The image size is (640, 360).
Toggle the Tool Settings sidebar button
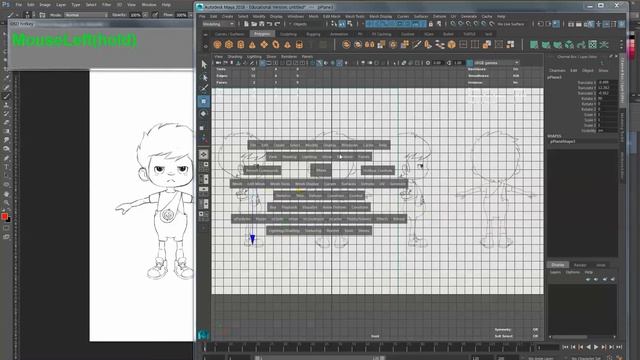pos(614,24)
